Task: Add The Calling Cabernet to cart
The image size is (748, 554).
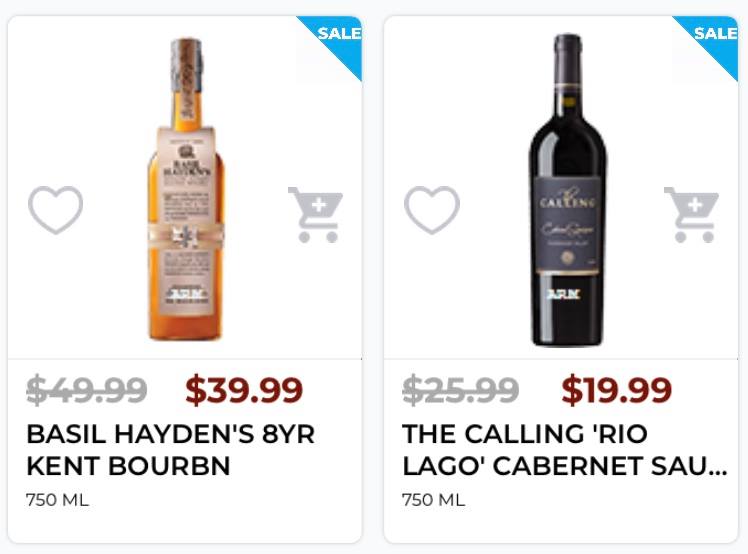Action: pyautogui.click(x=691, y=214)
